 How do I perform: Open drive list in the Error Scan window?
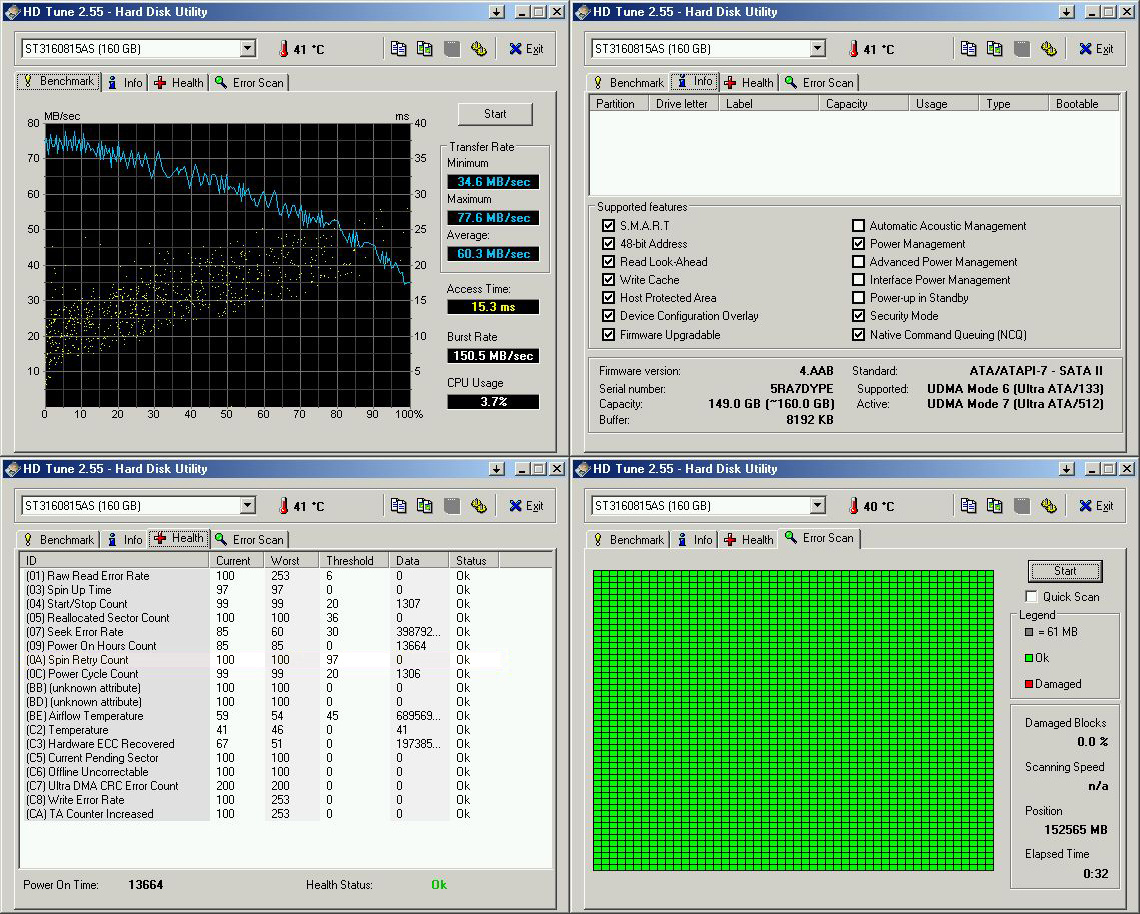click(x=817, y=505)
